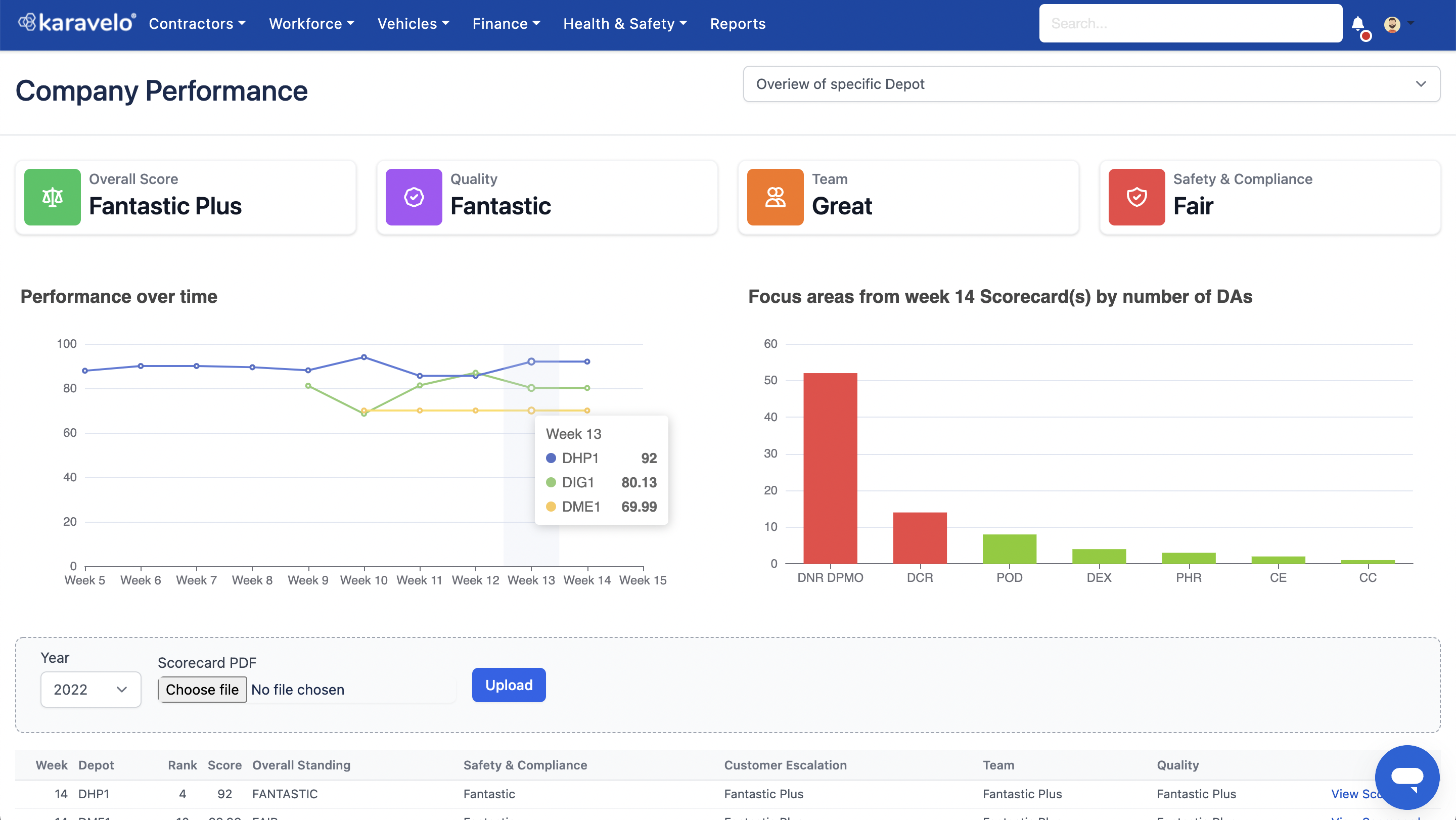This screenshot has height=820, width=1456.
Task: Open the Overview of specific Depot dropdown
Action: (x=1091, y=84)
